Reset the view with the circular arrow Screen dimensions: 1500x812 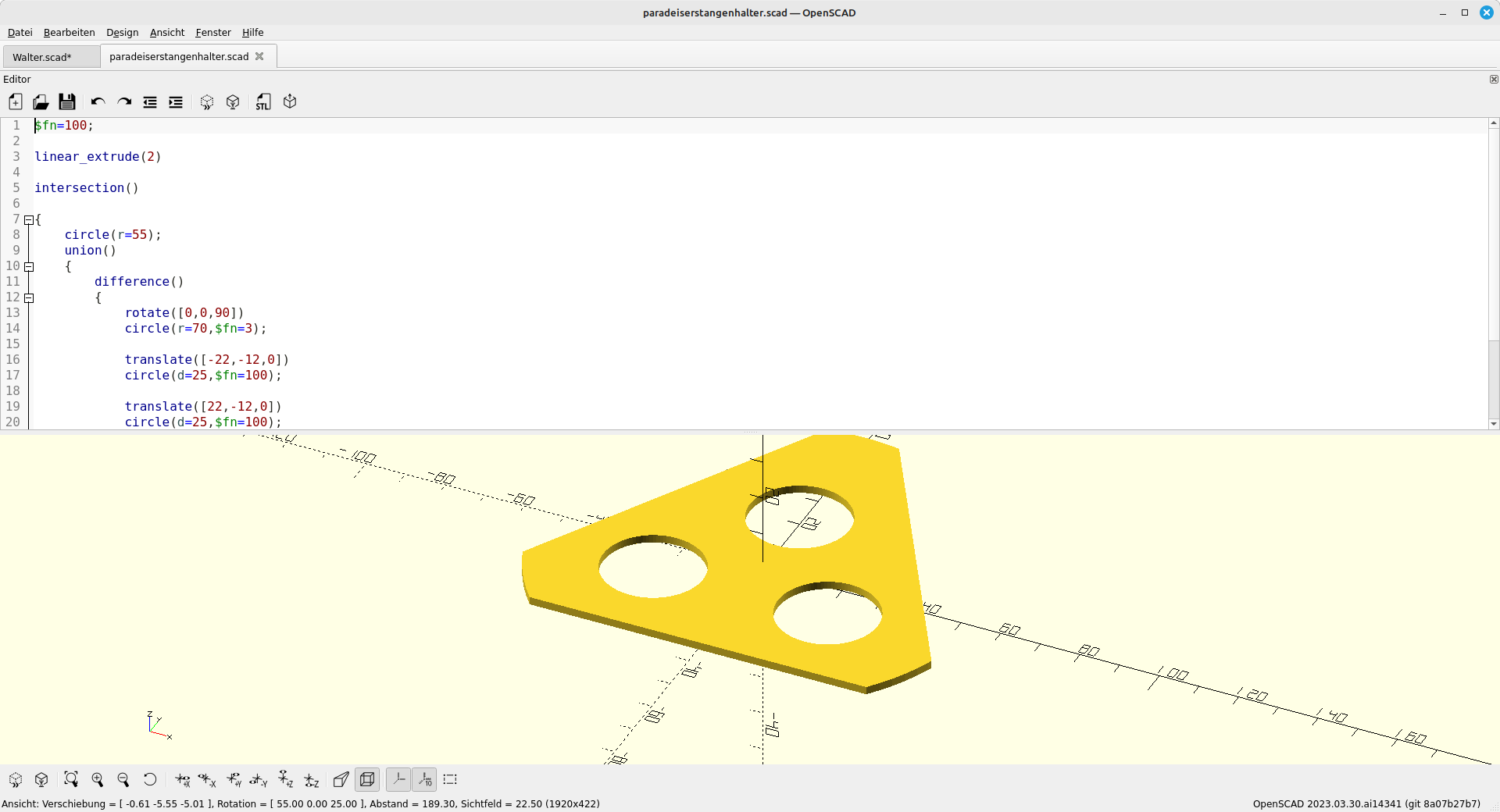click(x=150, y=779)
